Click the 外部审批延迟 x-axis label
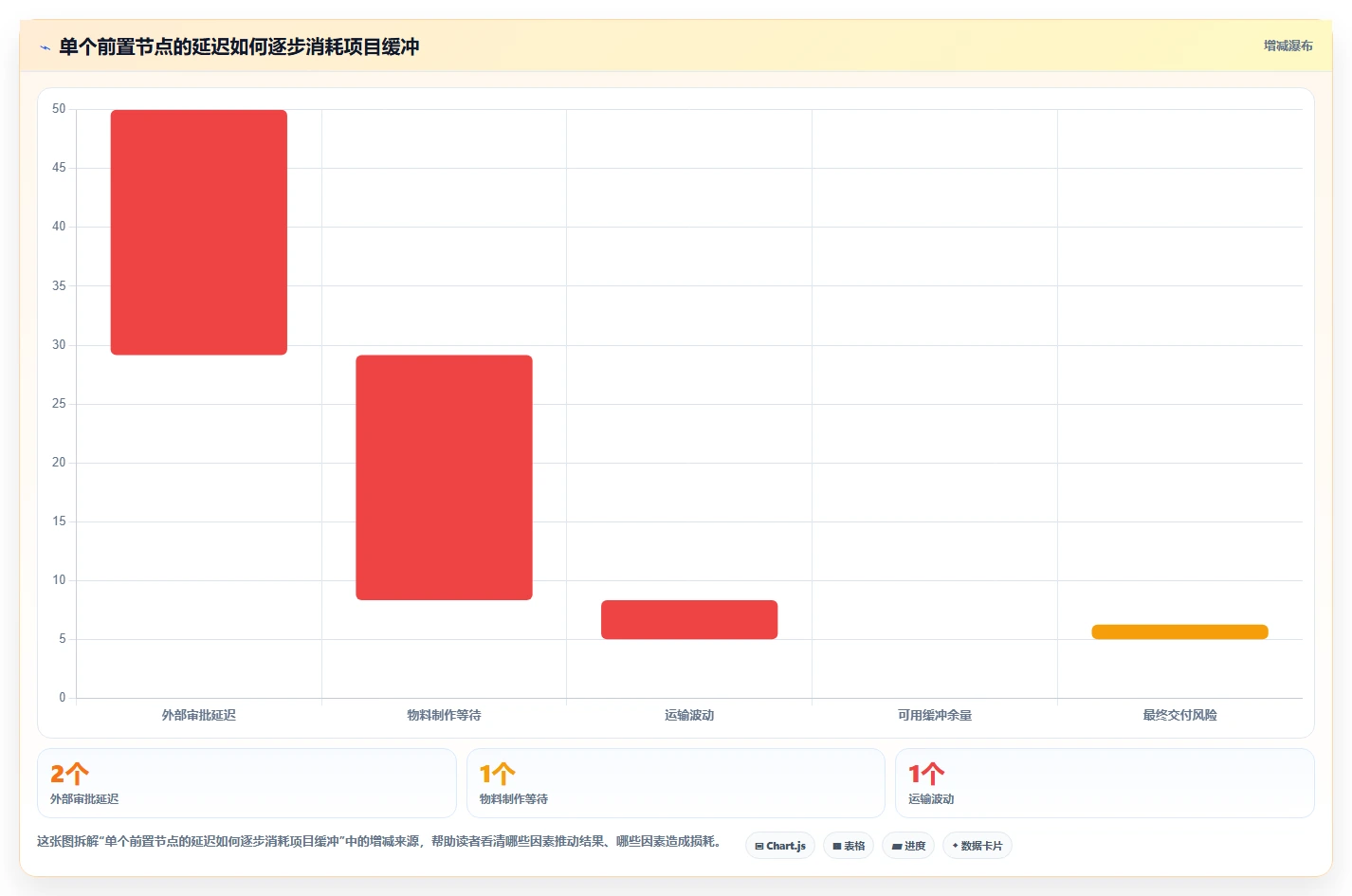Image resolution: width=1352 pixels, height=896 pixels. pyautogui.click(x=199, y=715)
